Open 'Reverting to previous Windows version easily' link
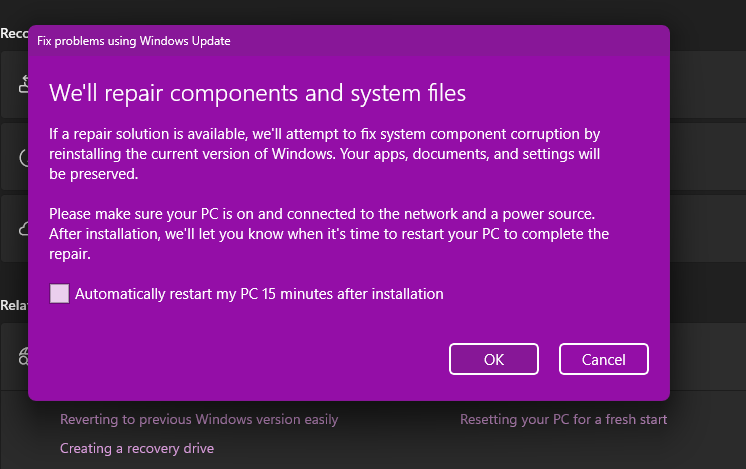 [199, 420]
